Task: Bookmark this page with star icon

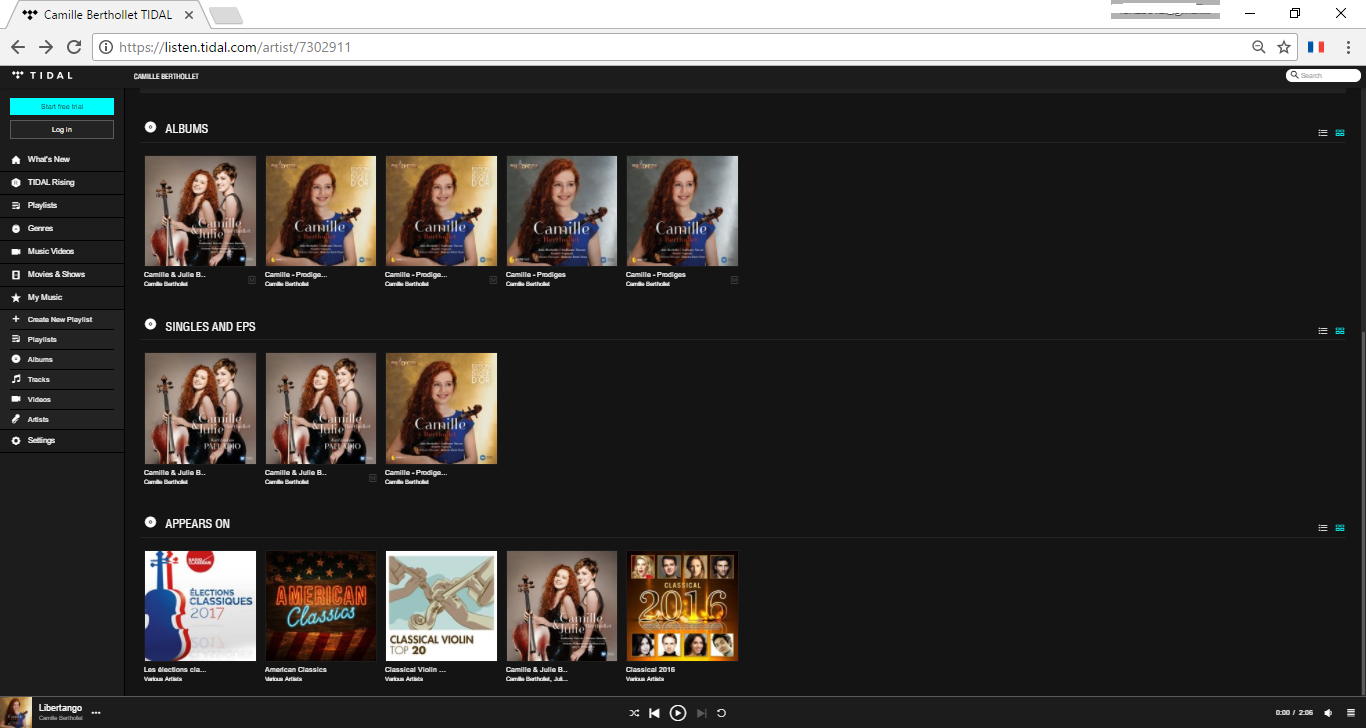Action: pos(1284,47)
